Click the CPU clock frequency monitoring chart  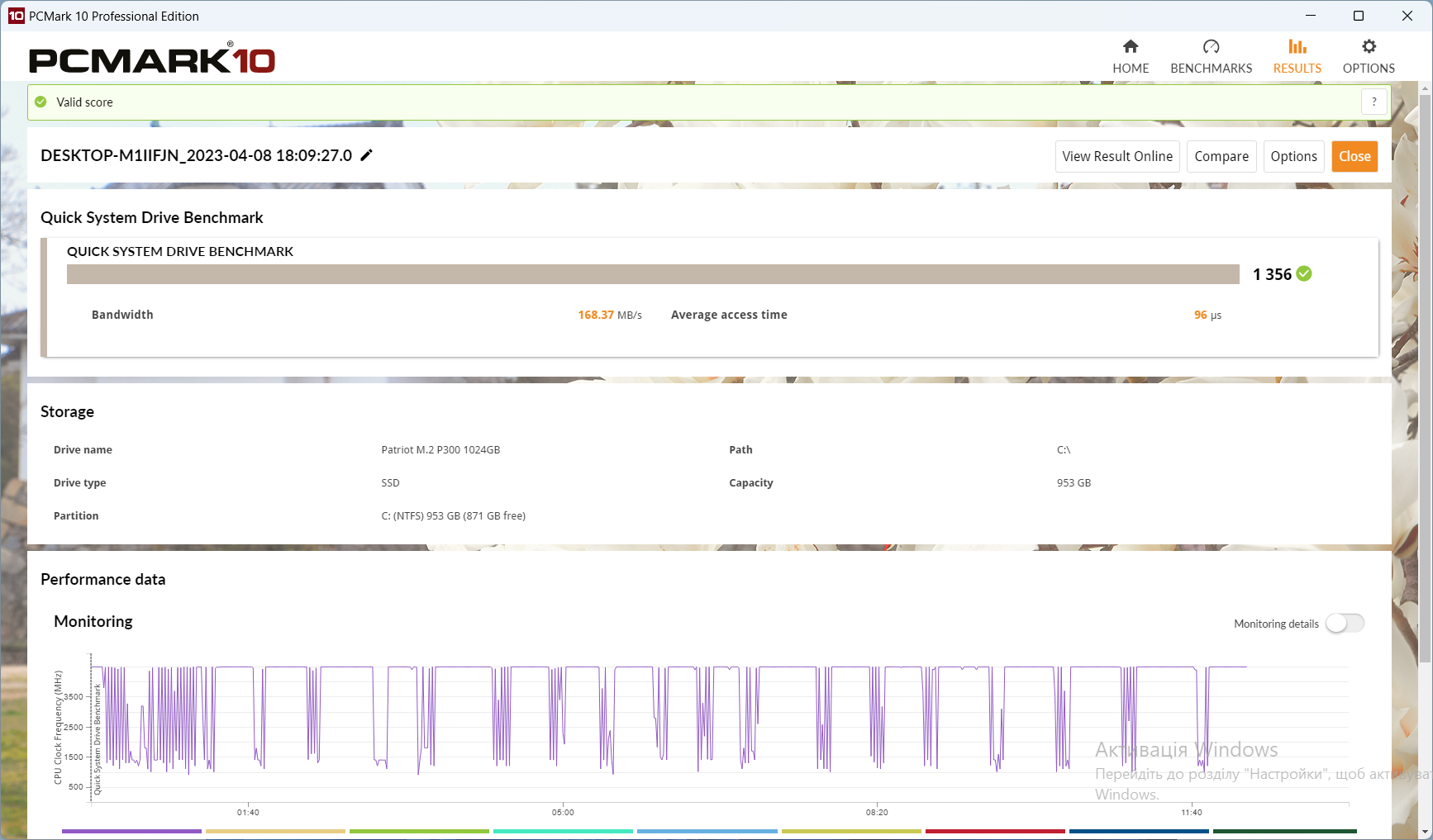719,727
